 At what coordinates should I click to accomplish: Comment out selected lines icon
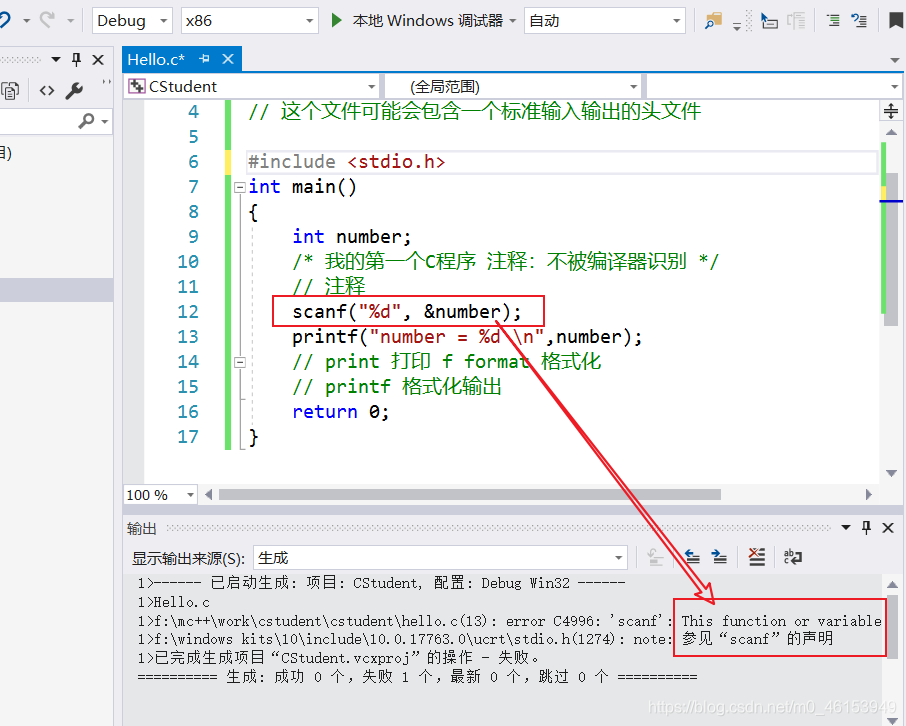(x=833, y=21)
